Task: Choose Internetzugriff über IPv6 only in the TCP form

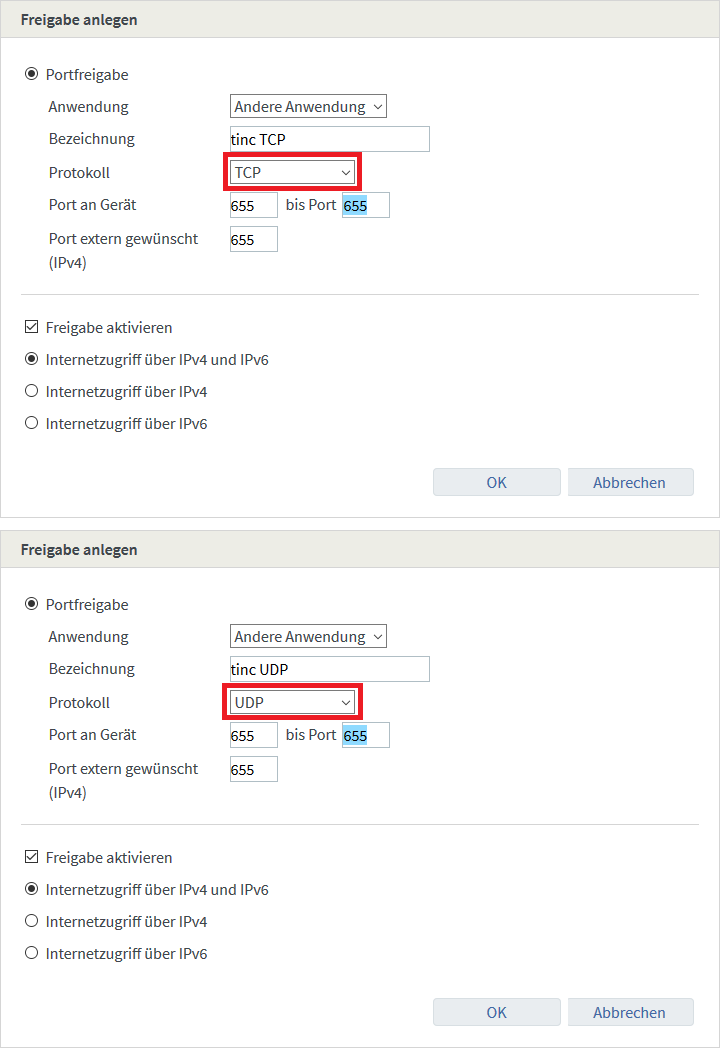Action: (32, 423)
